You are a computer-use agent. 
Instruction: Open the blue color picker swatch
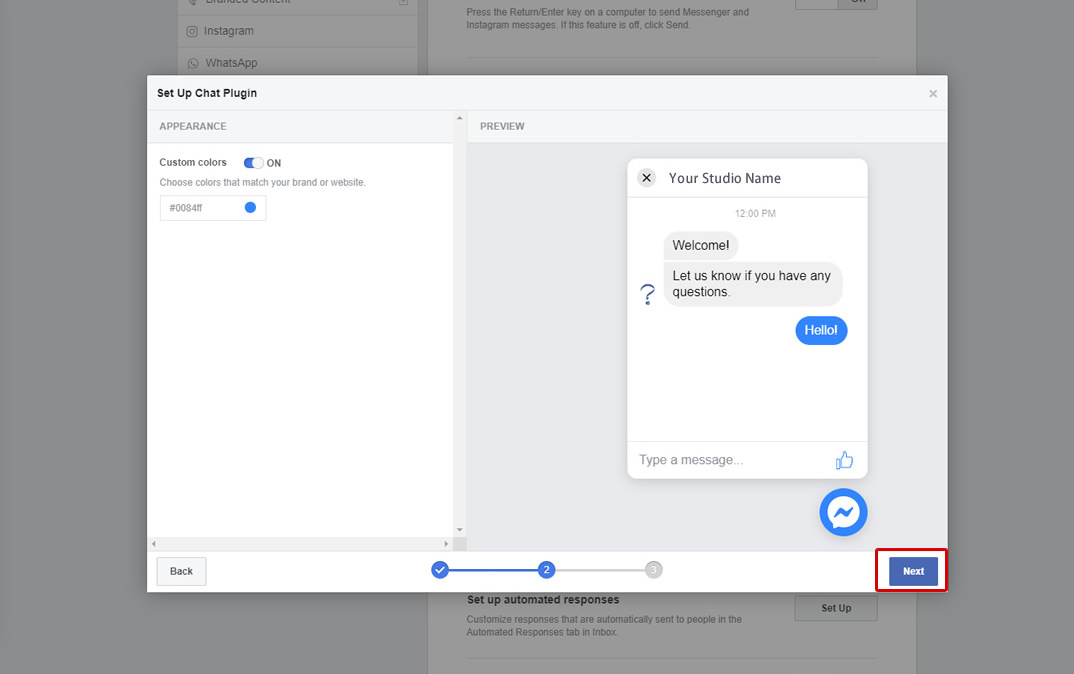(251, 208)
